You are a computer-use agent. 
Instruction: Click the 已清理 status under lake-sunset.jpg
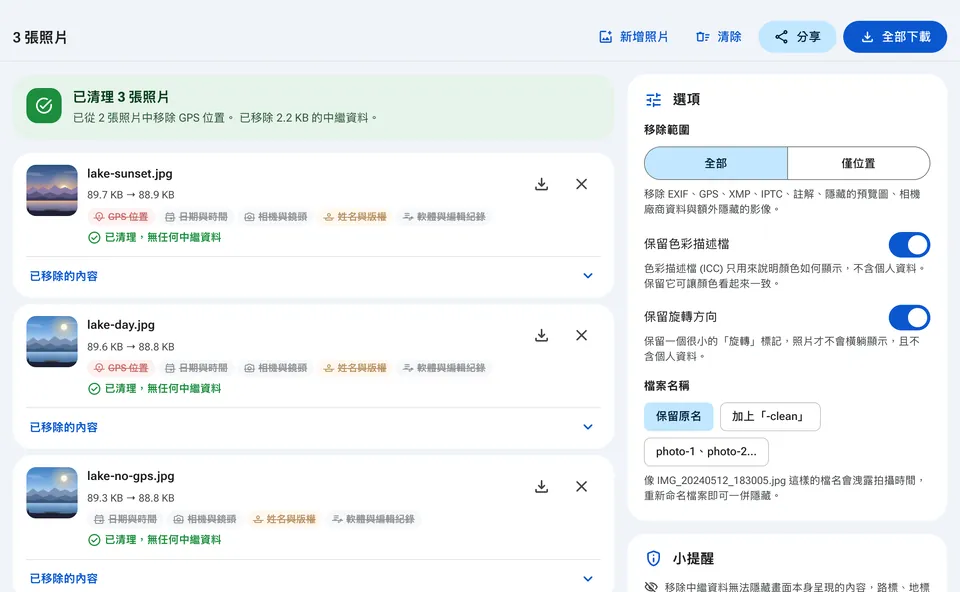pos(155,238)
